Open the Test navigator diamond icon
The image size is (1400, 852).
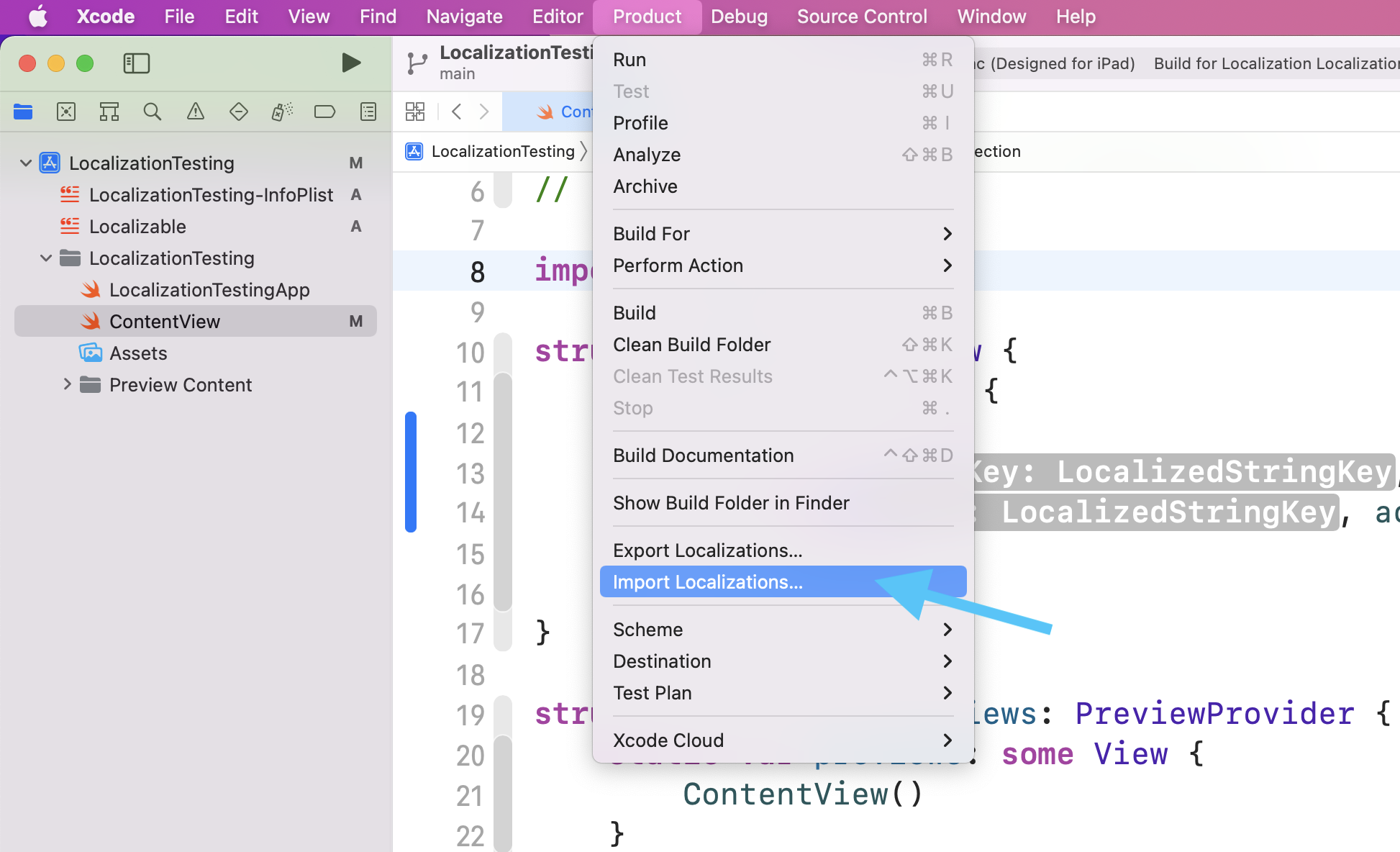pos(239,112)
